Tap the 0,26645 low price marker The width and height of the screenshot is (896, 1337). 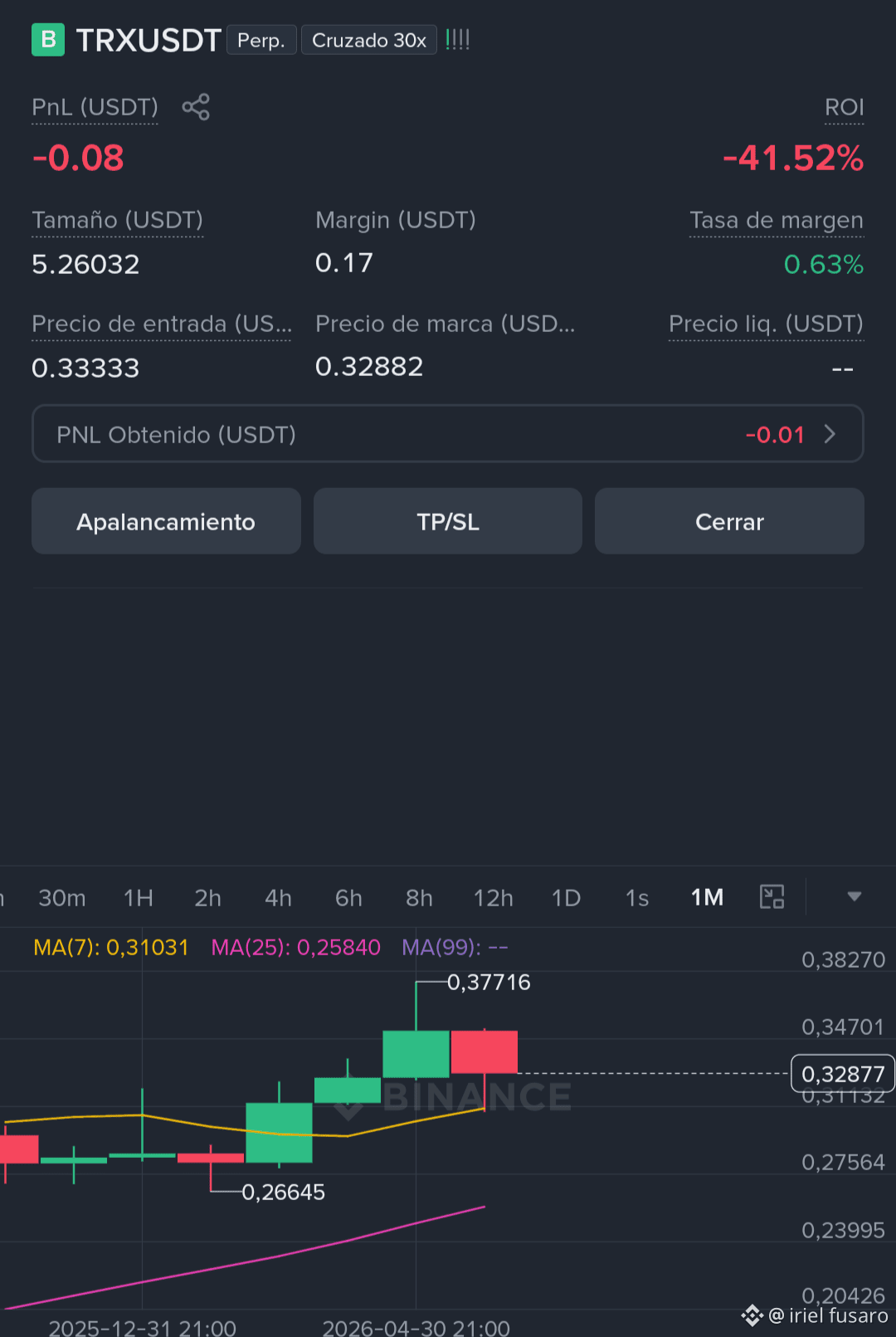tap(283, 1193)
